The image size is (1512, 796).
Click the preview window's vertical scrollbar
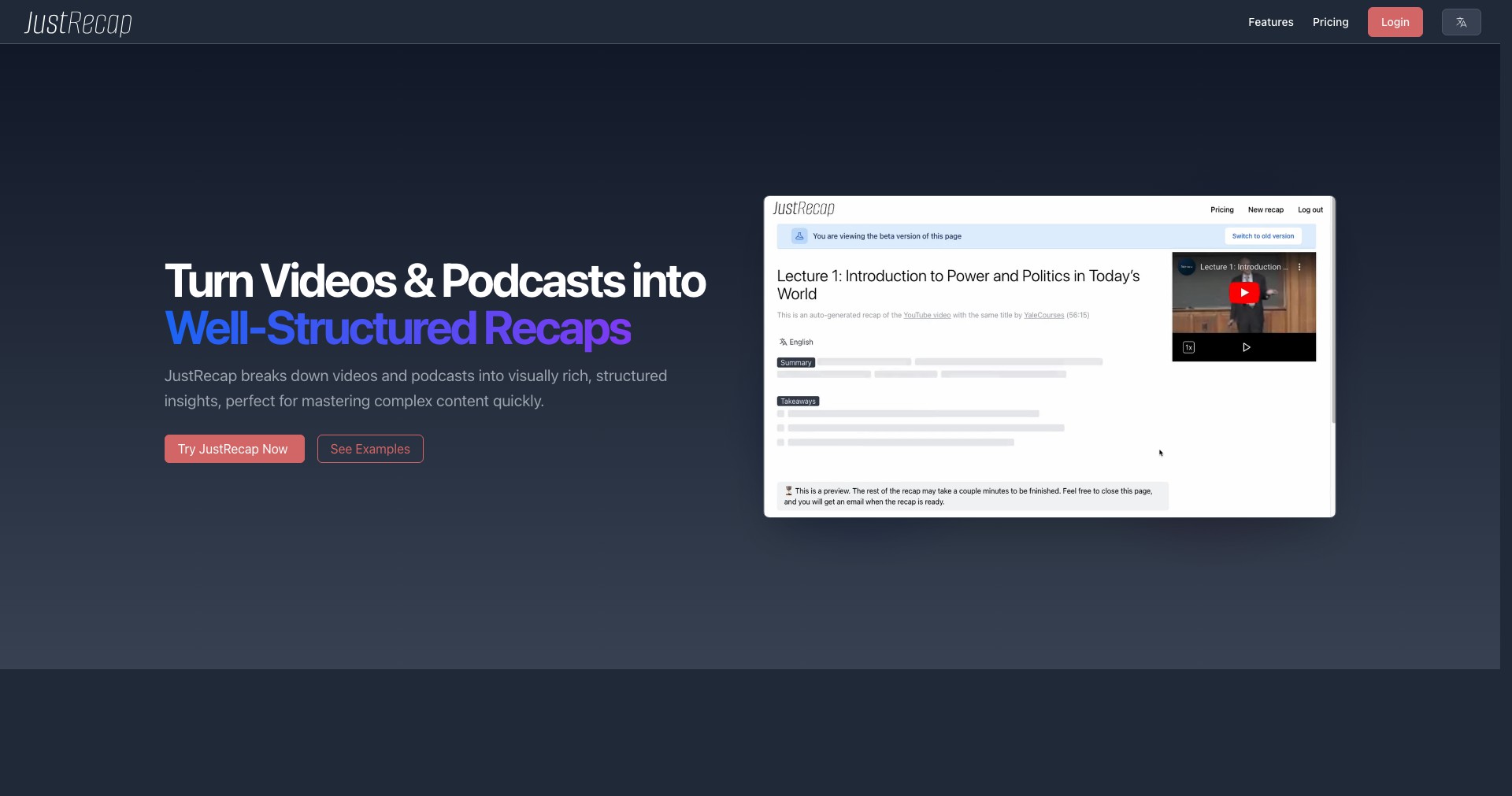[1333, 311]
